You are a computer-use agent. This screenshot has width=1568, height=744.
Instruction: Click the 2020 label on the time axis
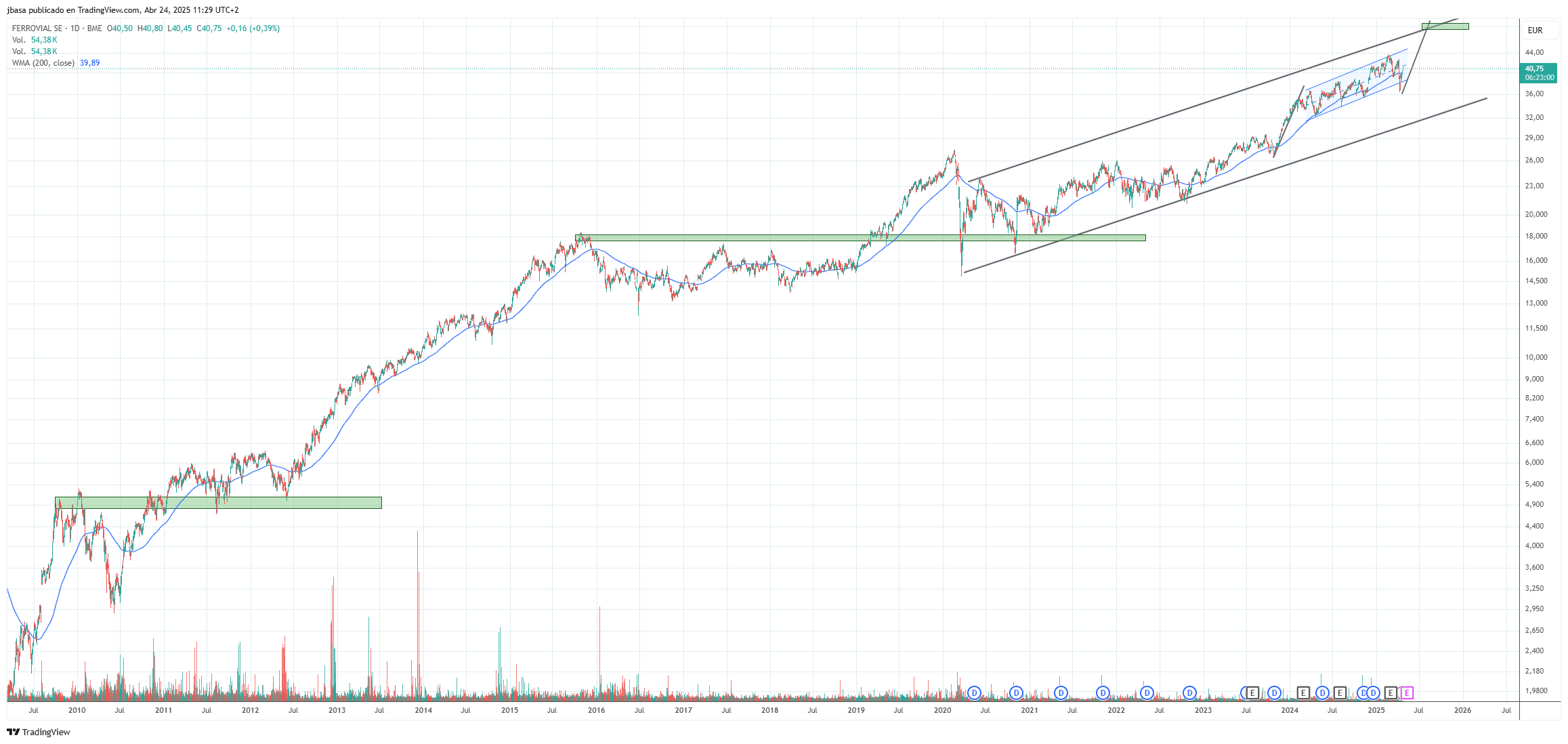coord(943,710)
